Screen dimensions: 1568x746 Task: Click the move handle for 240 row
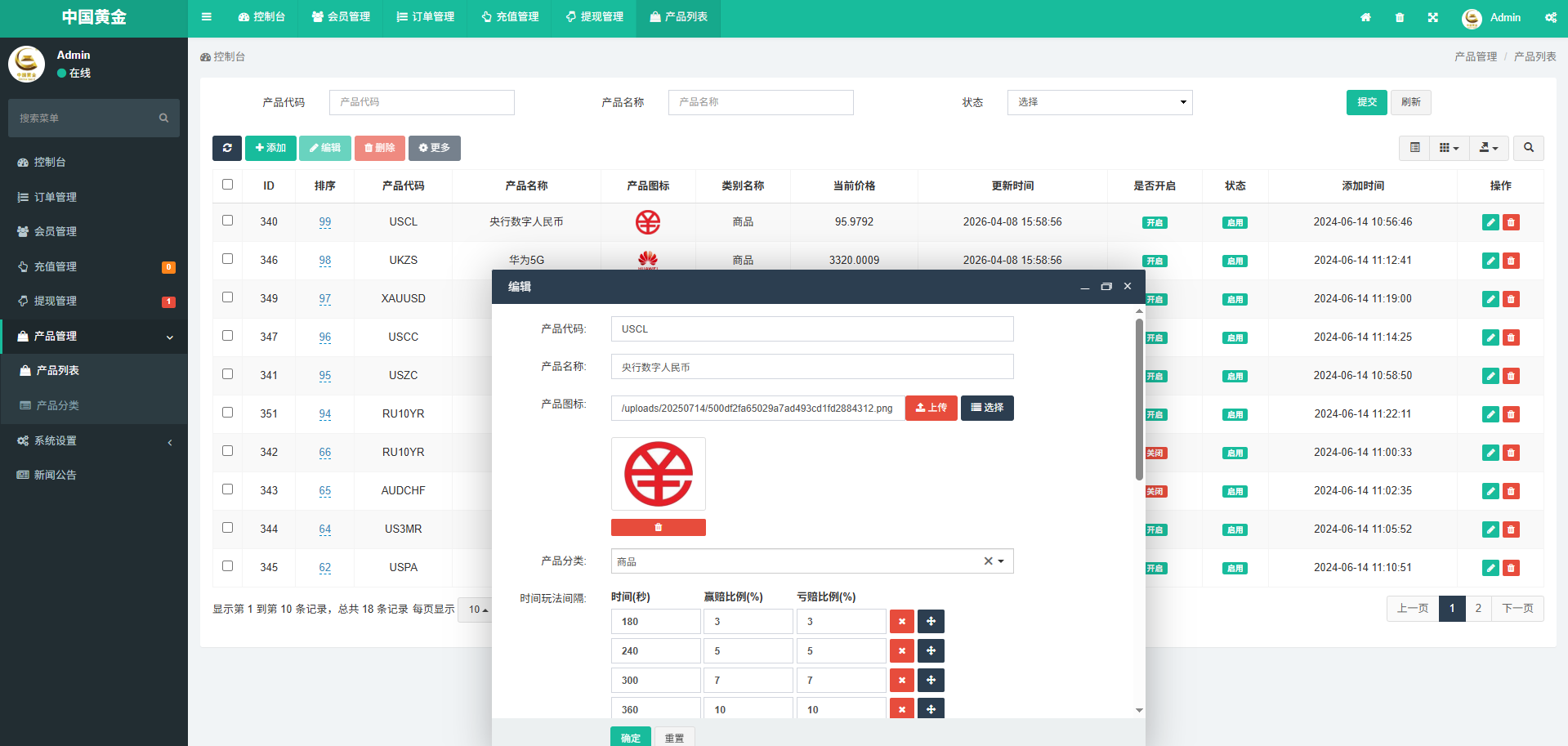point(931,651)
